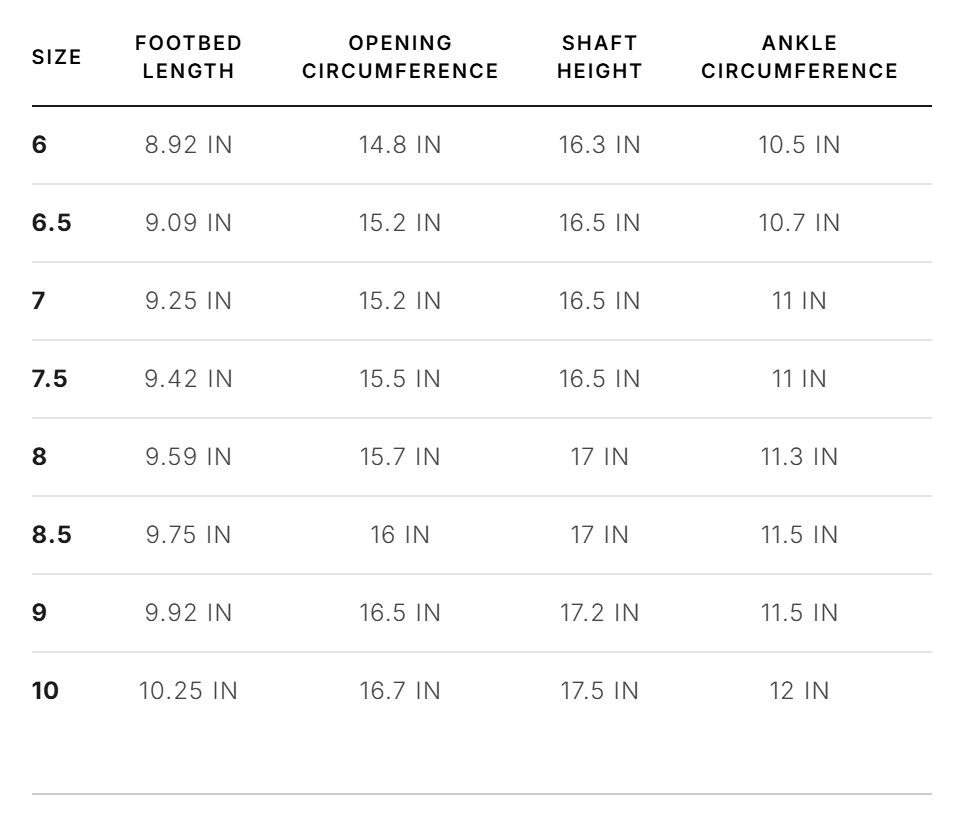Screen dimensions: 964x818
Task: Select the 12 IN ankle circumference cell
Action: [799, 691]
